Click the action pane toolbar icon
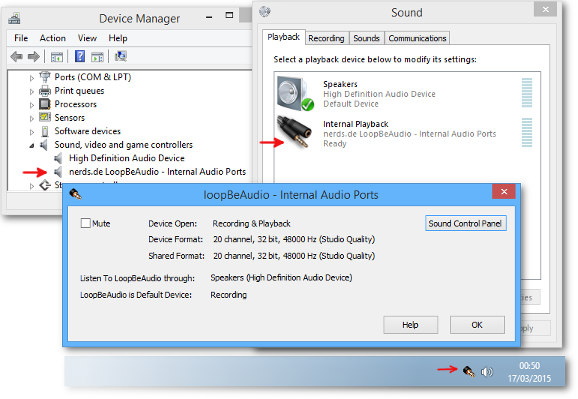 [97, 57]
